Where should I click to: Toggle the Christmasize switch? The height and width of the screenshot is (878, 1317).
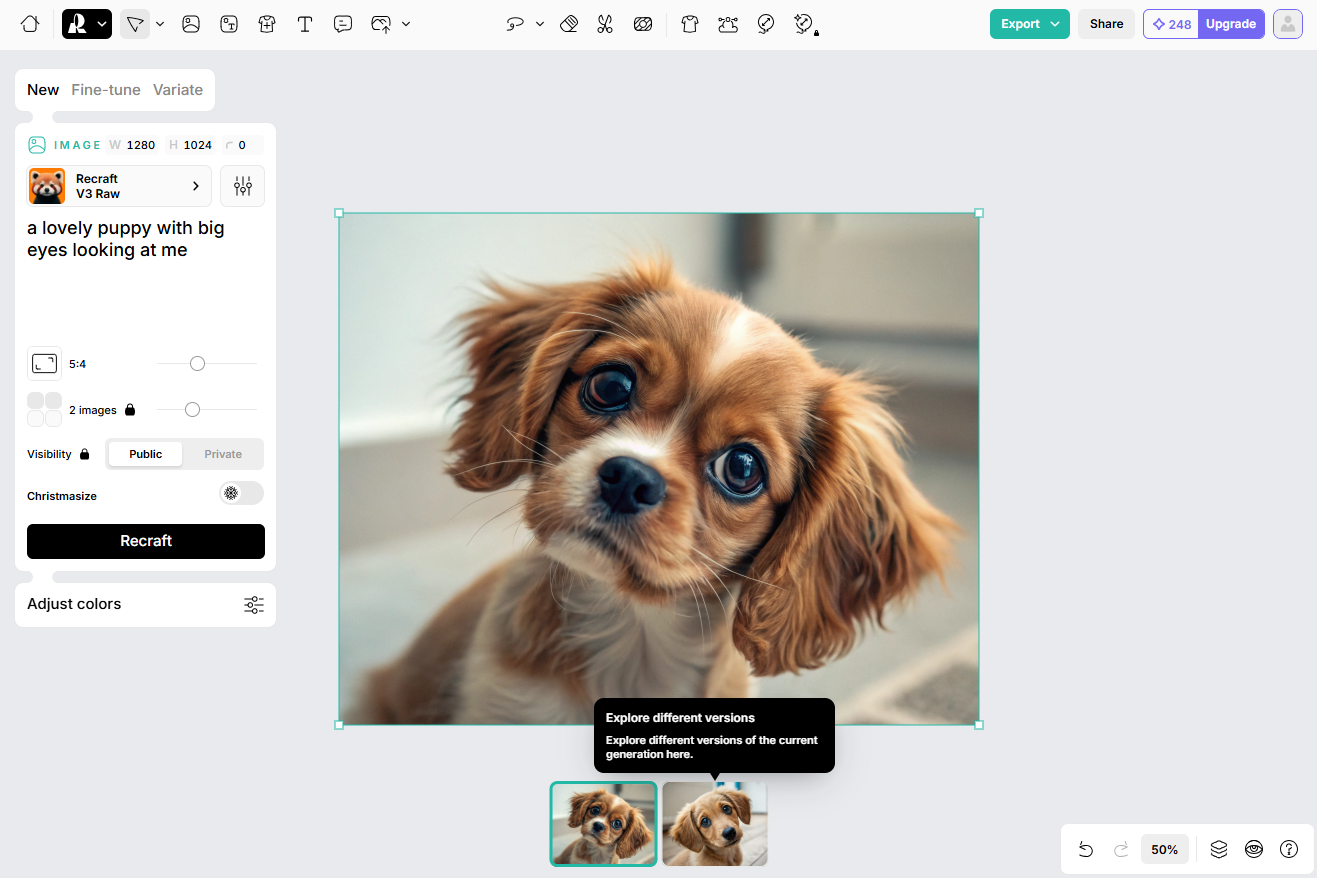coord(241,493)
